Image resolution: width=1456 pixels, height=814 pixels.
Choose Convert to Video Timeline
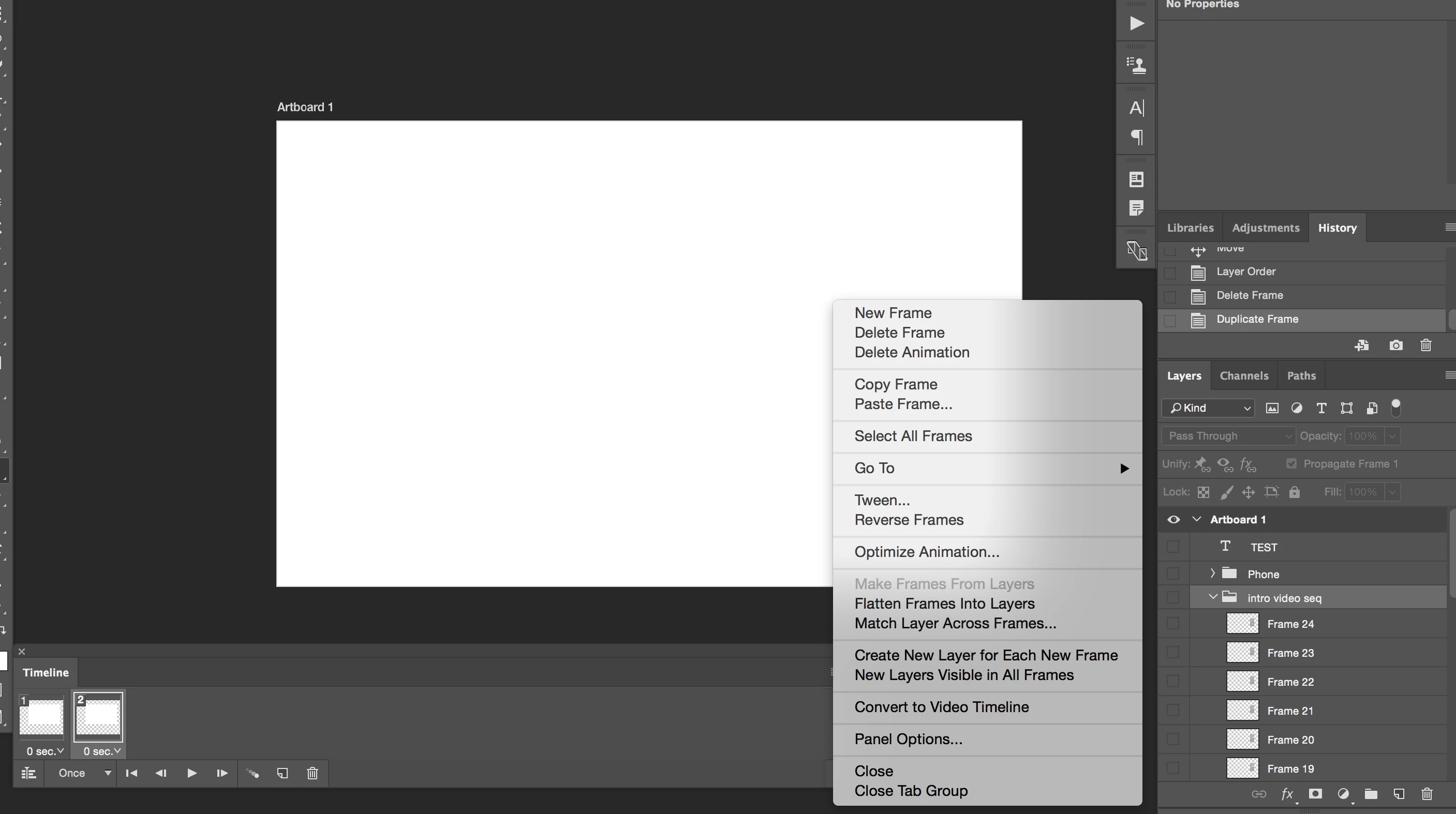pyautogui.click(x=941, y=707)
